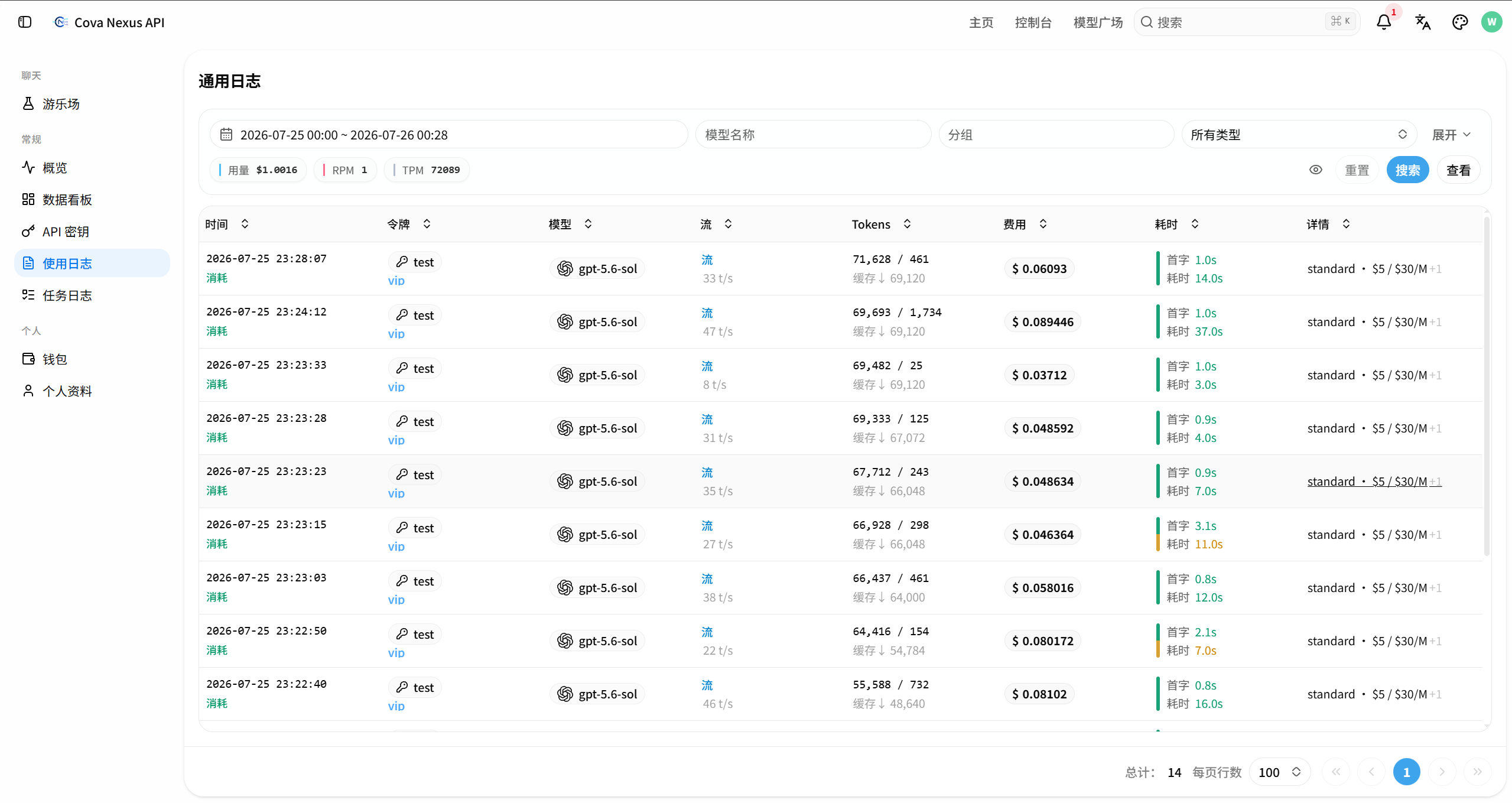
Task: Open the rows-per-page 100 selector
Action: click(x=1280, y=772)
